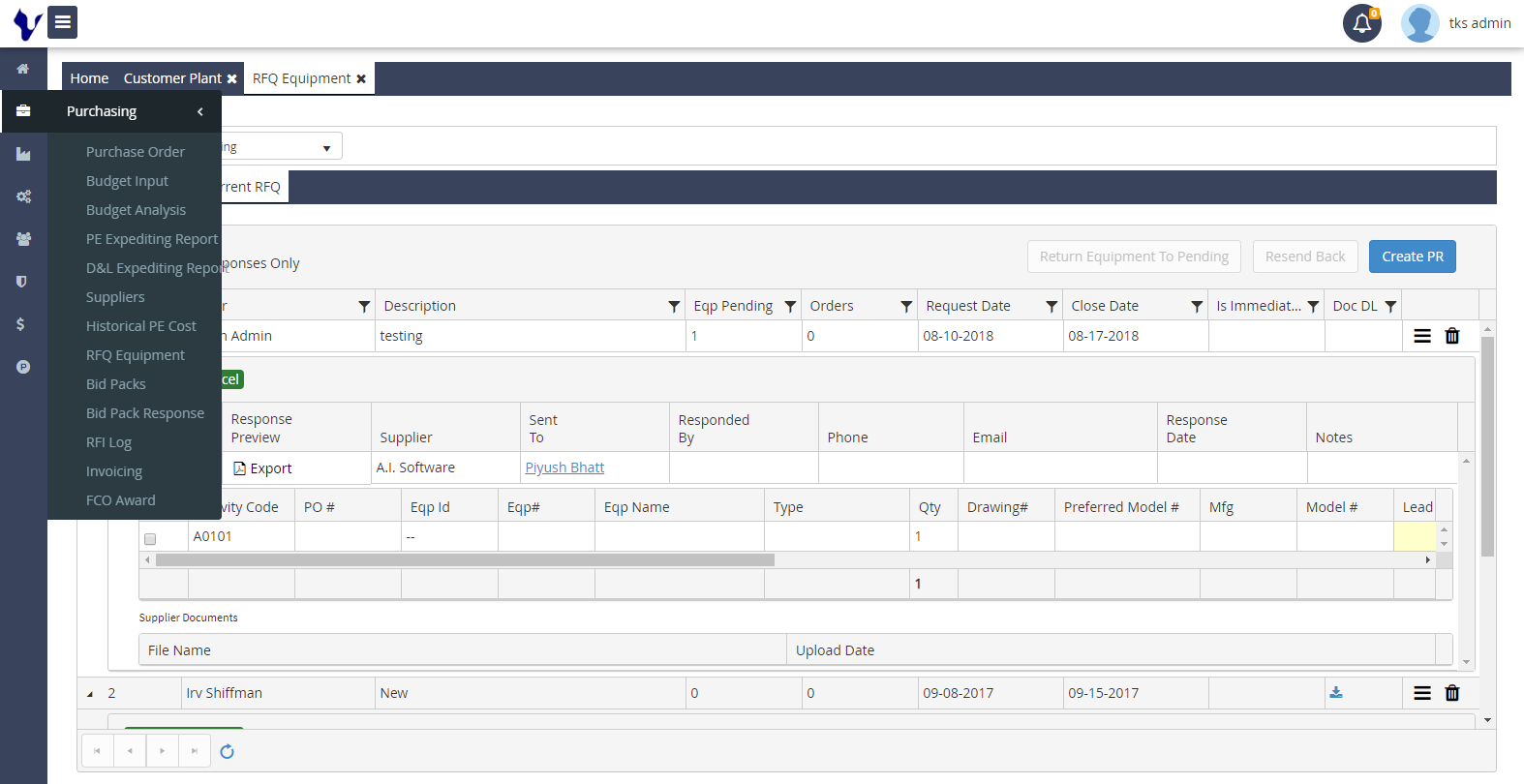This screenshot has height=784, width=1524.
Task: Open the Orders column filter
Action: (906, 306)
